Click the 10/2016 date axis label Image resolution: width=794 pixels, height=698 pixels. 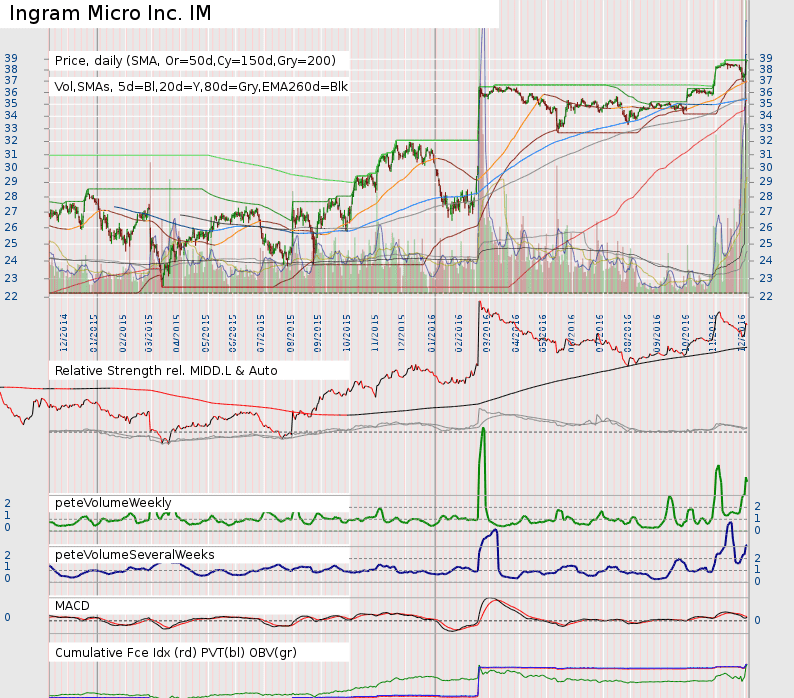click(x=686, y=333)
